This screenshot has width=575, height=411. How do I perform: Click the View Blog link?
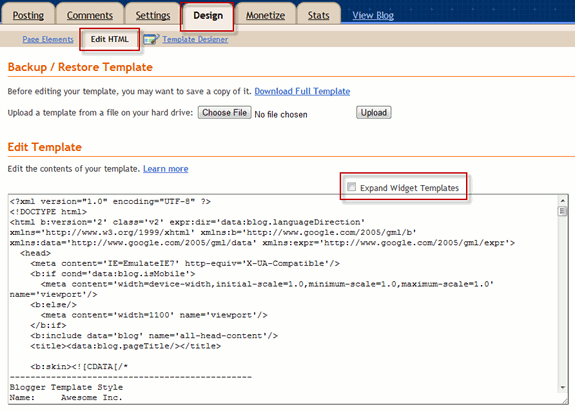pyautogui.click(x=373, y=15)
